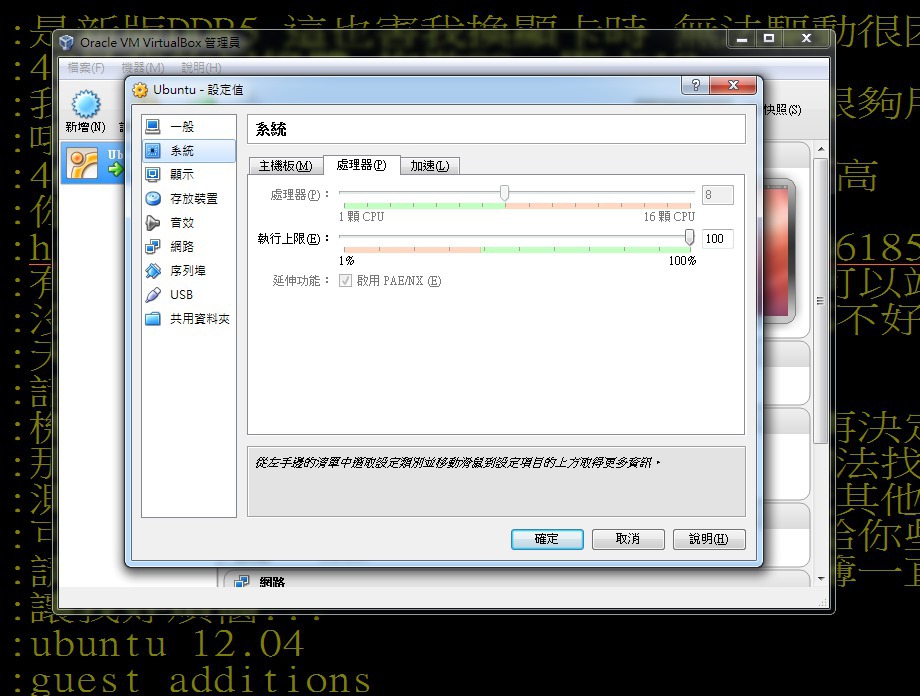Open the 機器(M) menu in VirtualBox Manager

(143, 67)
